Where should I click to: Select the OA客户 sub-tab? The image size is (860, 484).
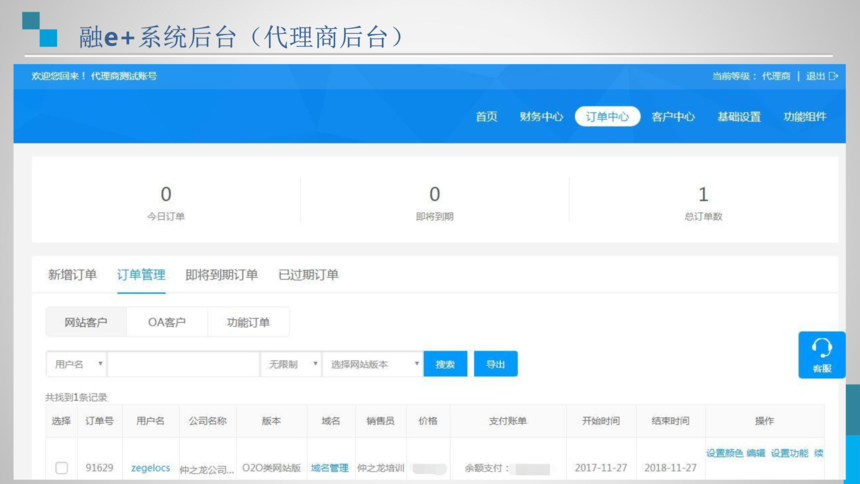coord(167,322)
